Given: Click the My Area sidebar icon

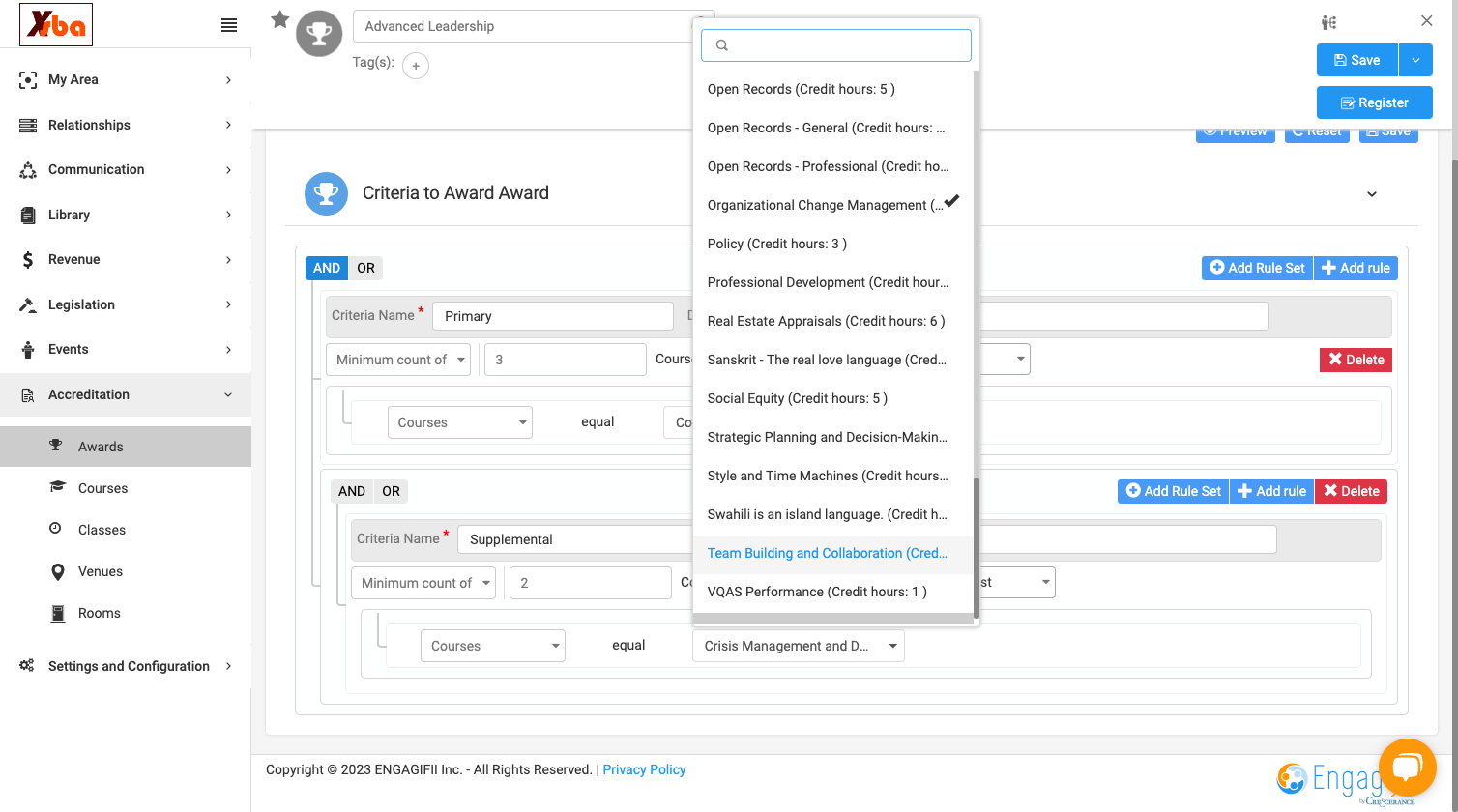Looking at the screenshot, I should point(28,80).
